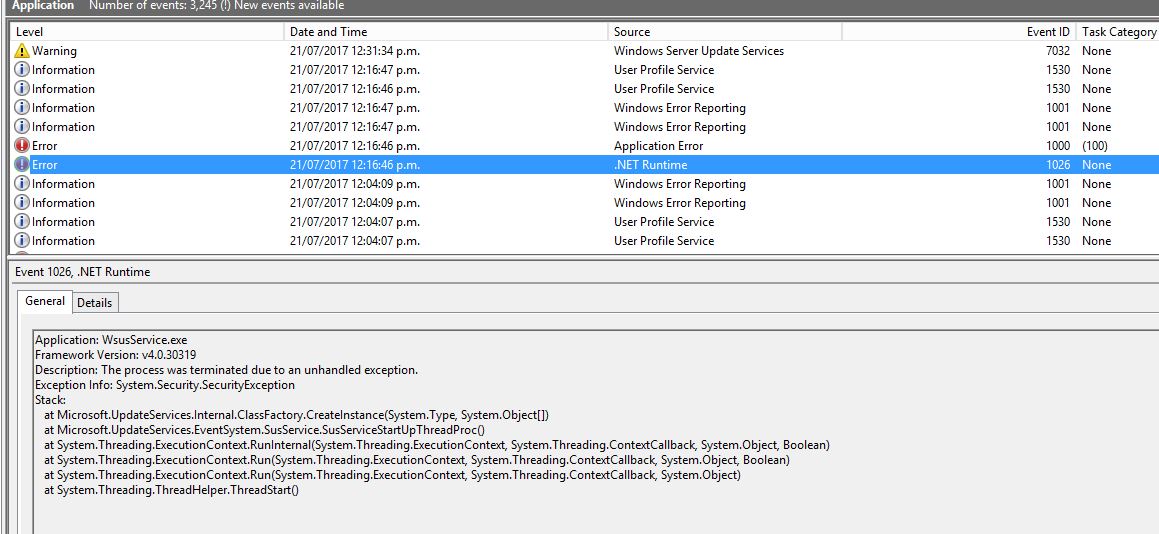
Task: Select the Windows Server Update Services source cell
Action: click(x=699, y=51)
